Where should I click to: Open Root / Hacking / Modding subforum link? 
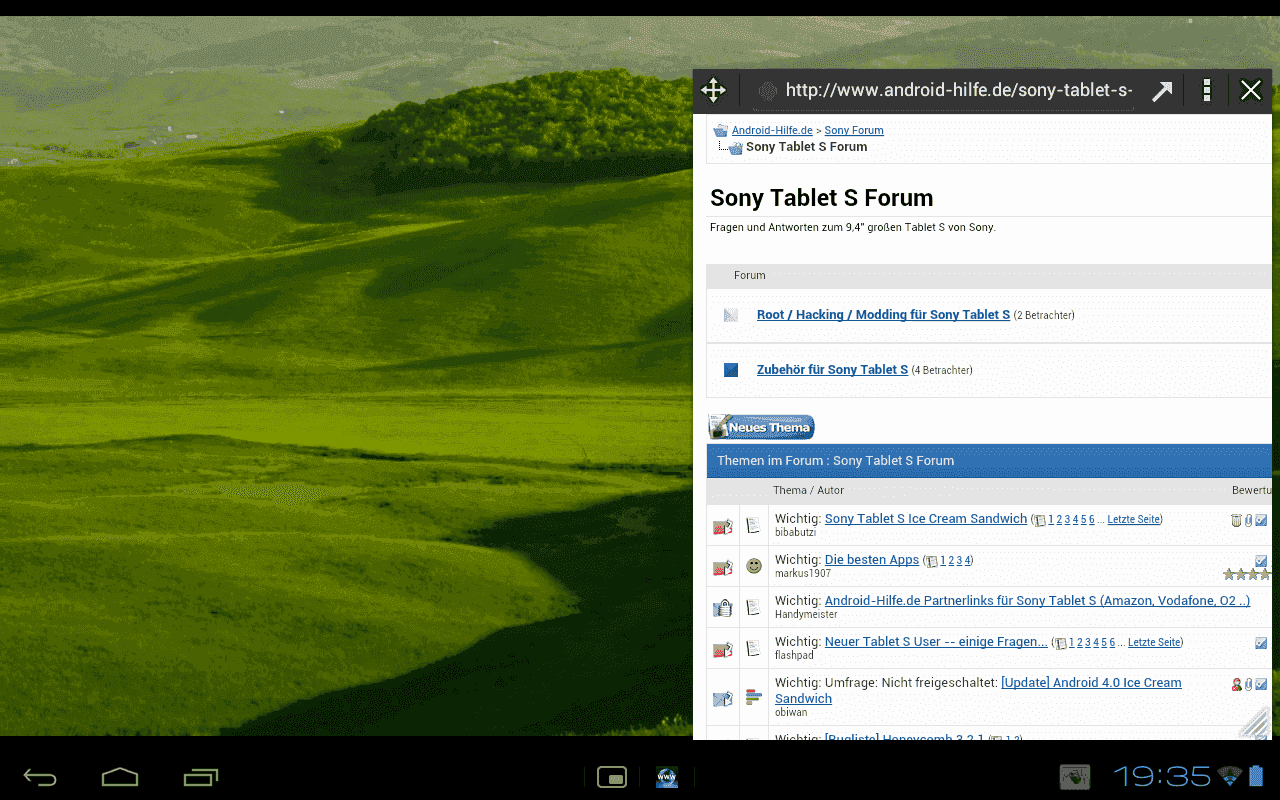pyautogui.click(x=883, y=314)
